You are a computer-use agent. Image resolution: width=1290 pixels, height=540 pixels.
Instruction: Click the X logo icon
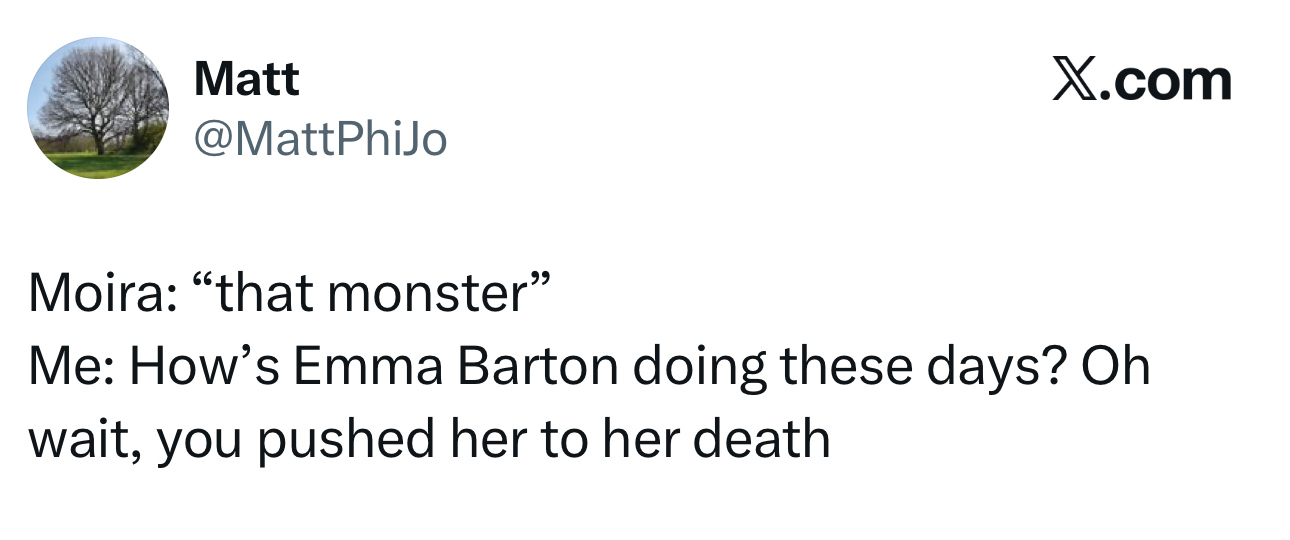click(x=1072, y=80)
